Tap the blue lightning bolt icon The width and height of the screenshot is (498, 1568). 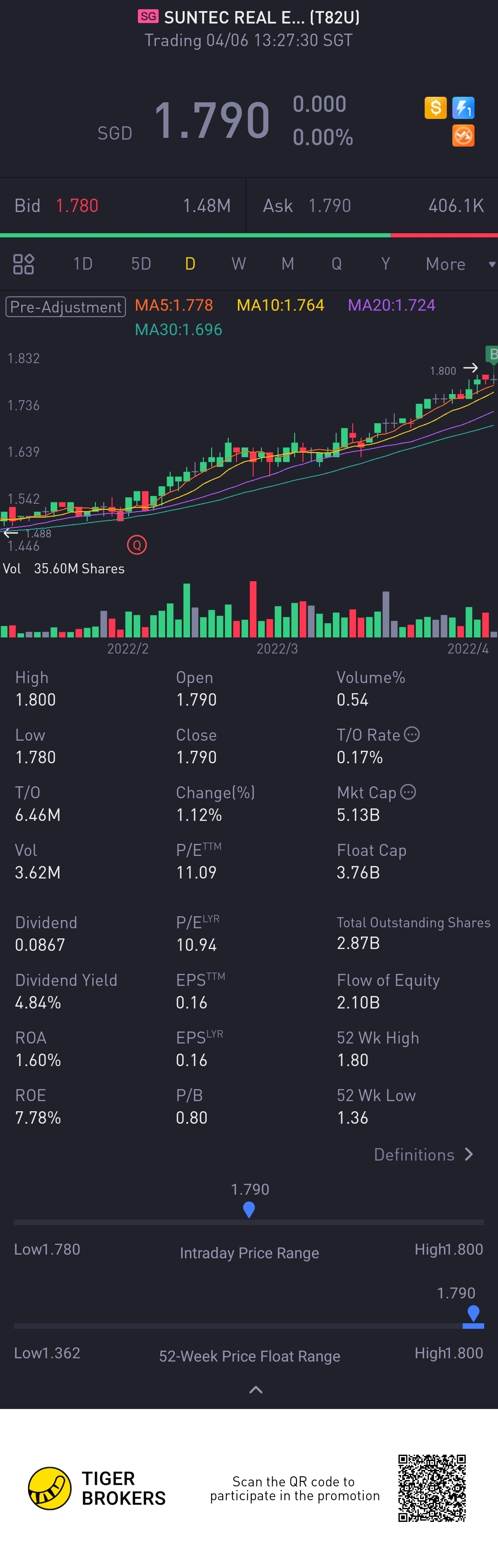(x=463, y=108)
